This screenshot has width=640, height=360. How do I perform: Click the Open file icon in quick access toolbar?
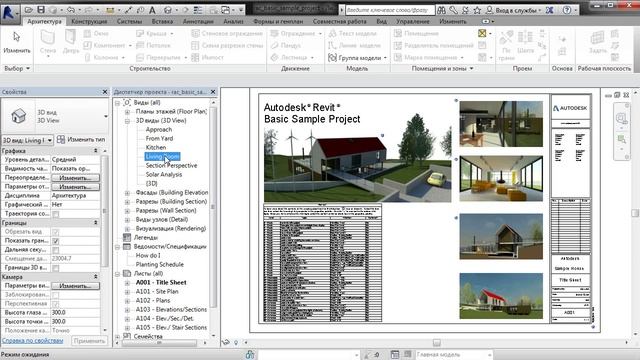tap(29, 9)
